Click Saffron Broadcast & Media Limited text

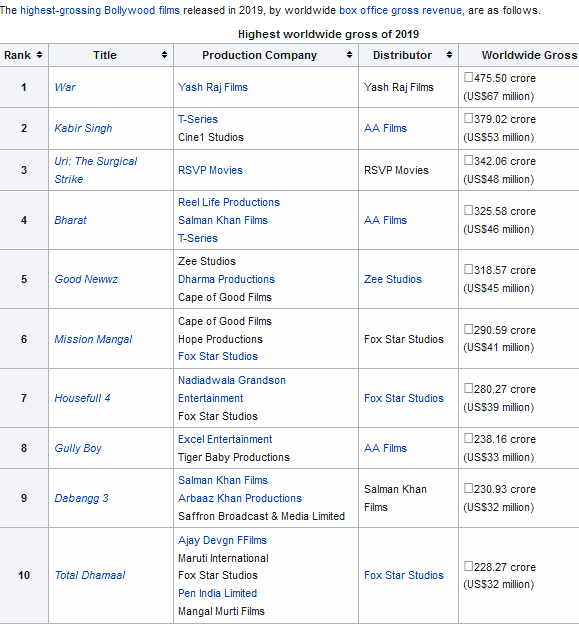261,516
